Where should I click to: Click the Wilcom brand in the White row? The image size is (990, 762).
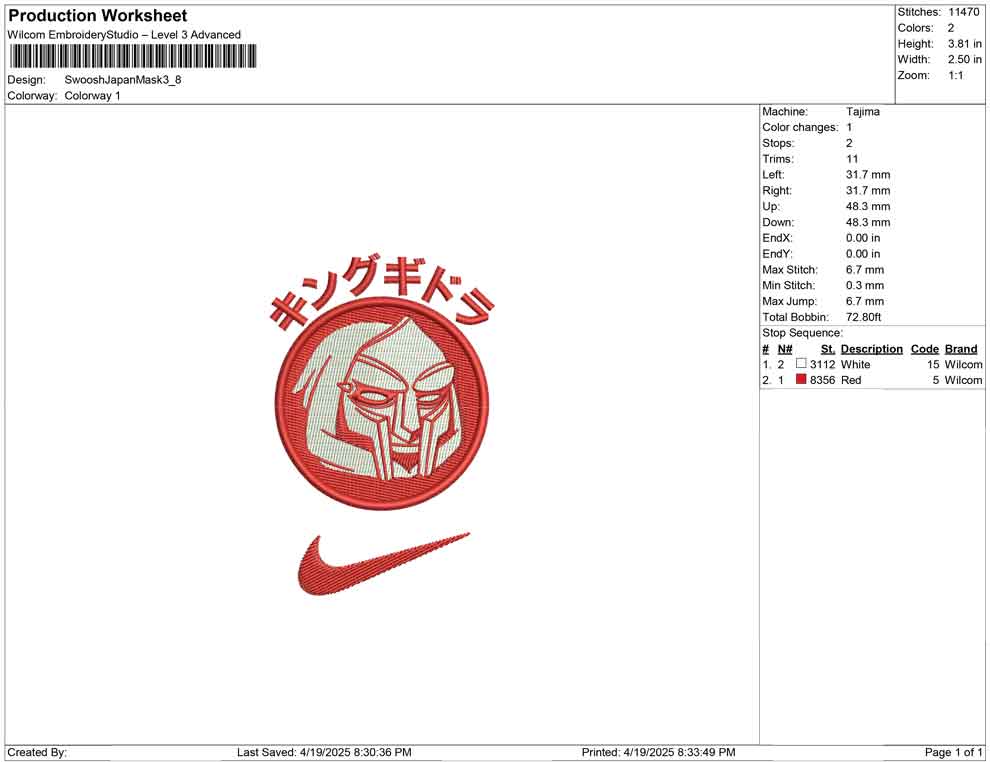point(963,365)
